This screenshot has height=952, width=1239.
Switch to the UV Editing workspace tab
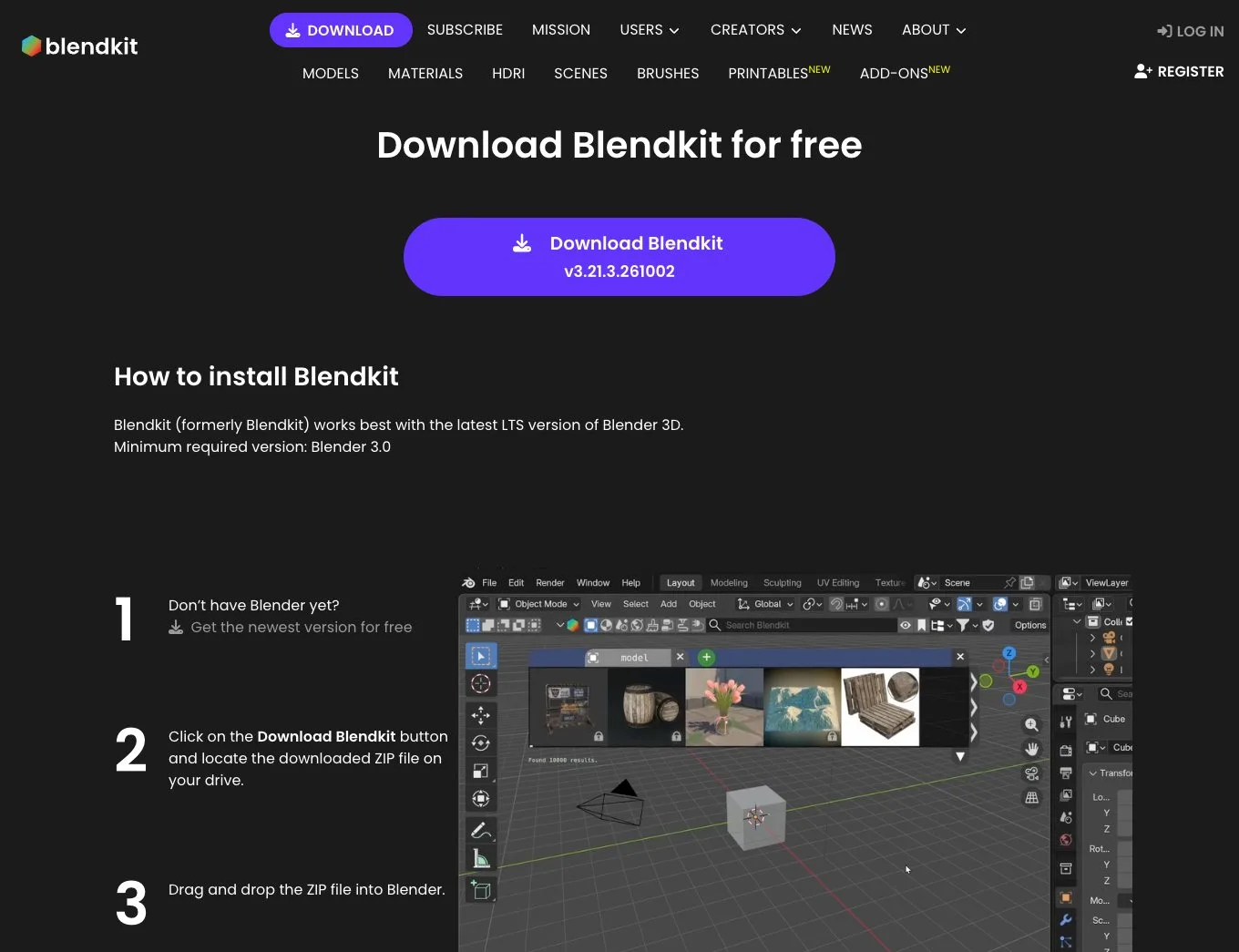(x=838, y=583)
